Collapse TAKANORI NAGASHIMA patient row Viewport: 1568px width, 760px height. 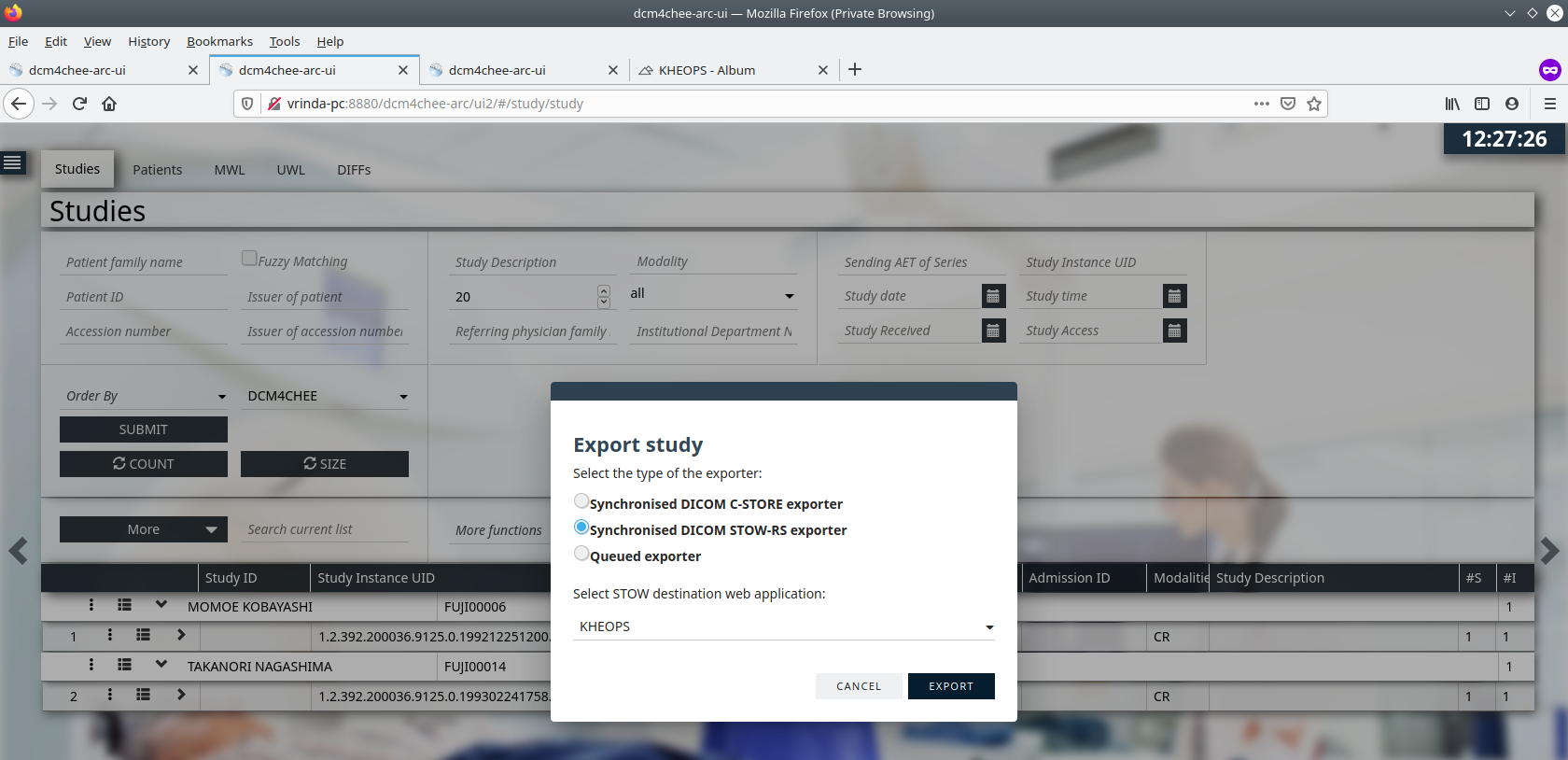point(161,665)
